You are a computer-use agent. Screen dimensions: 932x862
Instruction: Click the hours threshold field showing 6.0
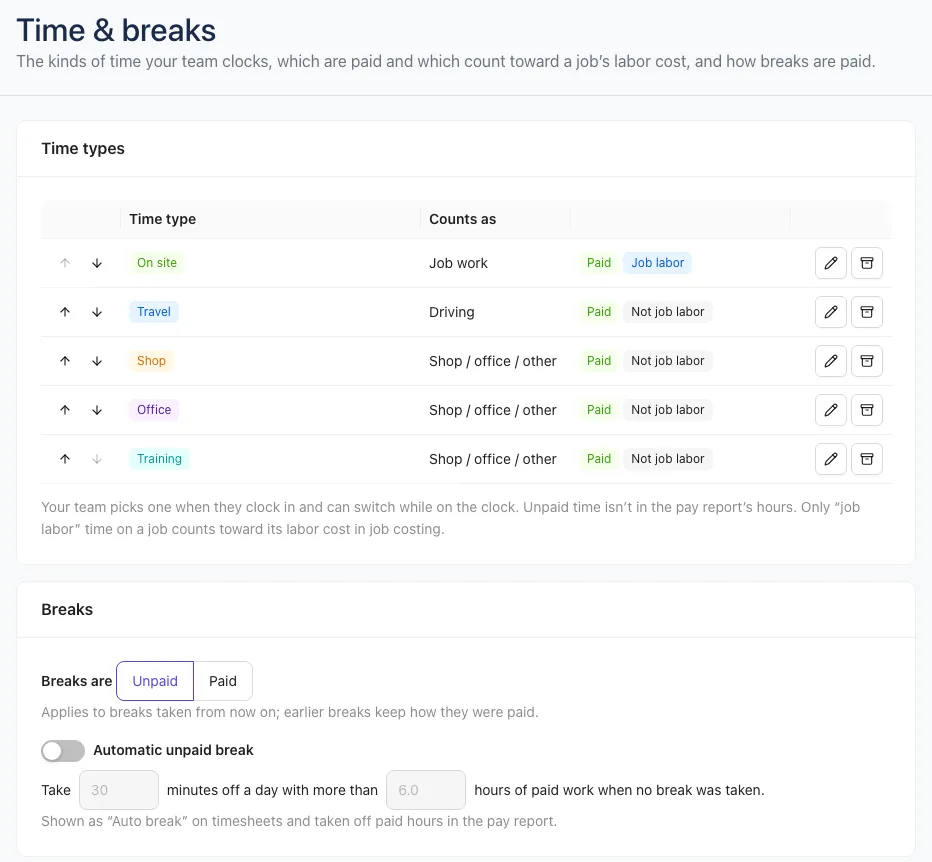426,790
